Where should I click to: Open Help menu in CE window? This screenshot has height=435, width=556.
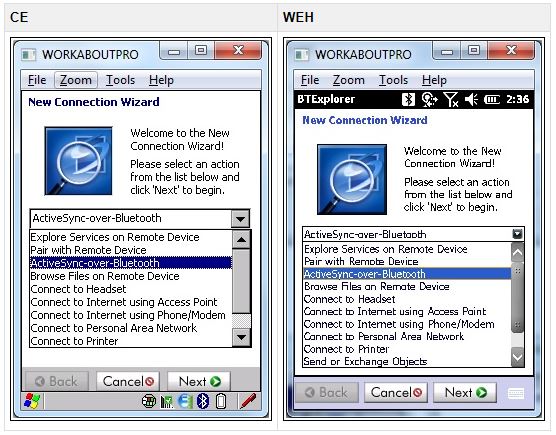(161, 80)
